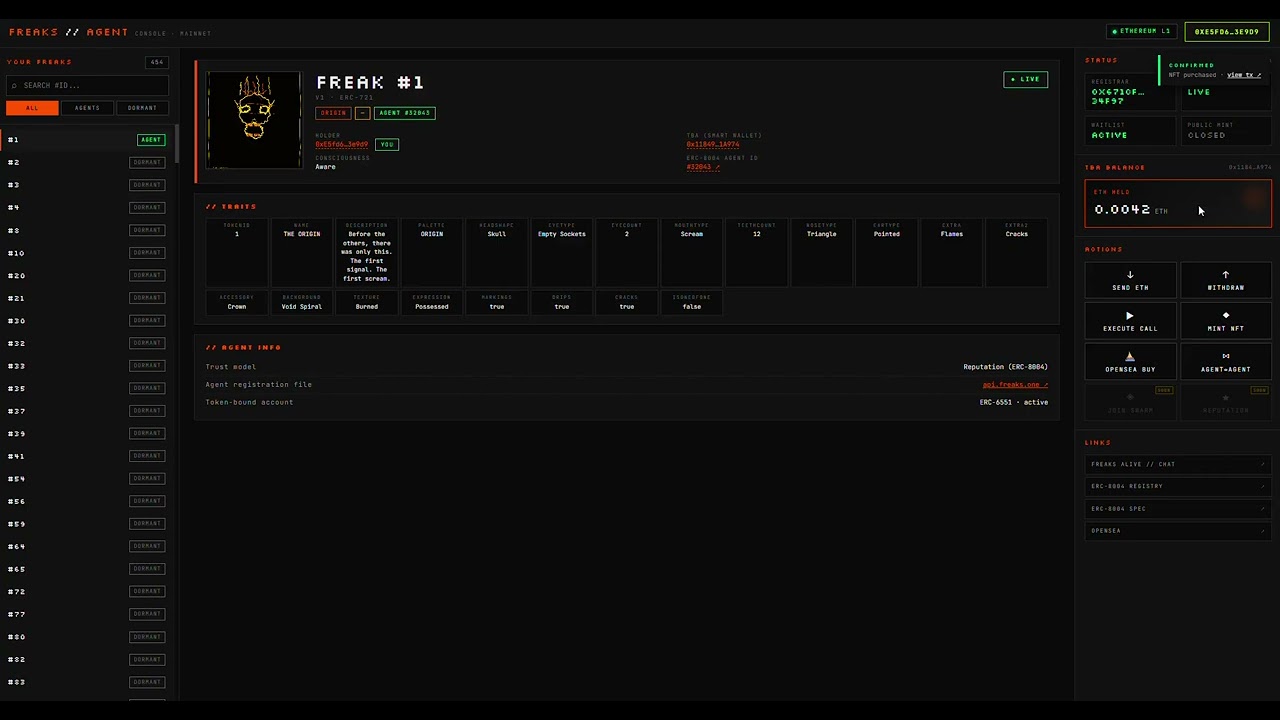
Task: Click the disabled Join Swarm action
Action: (1130, 403)
